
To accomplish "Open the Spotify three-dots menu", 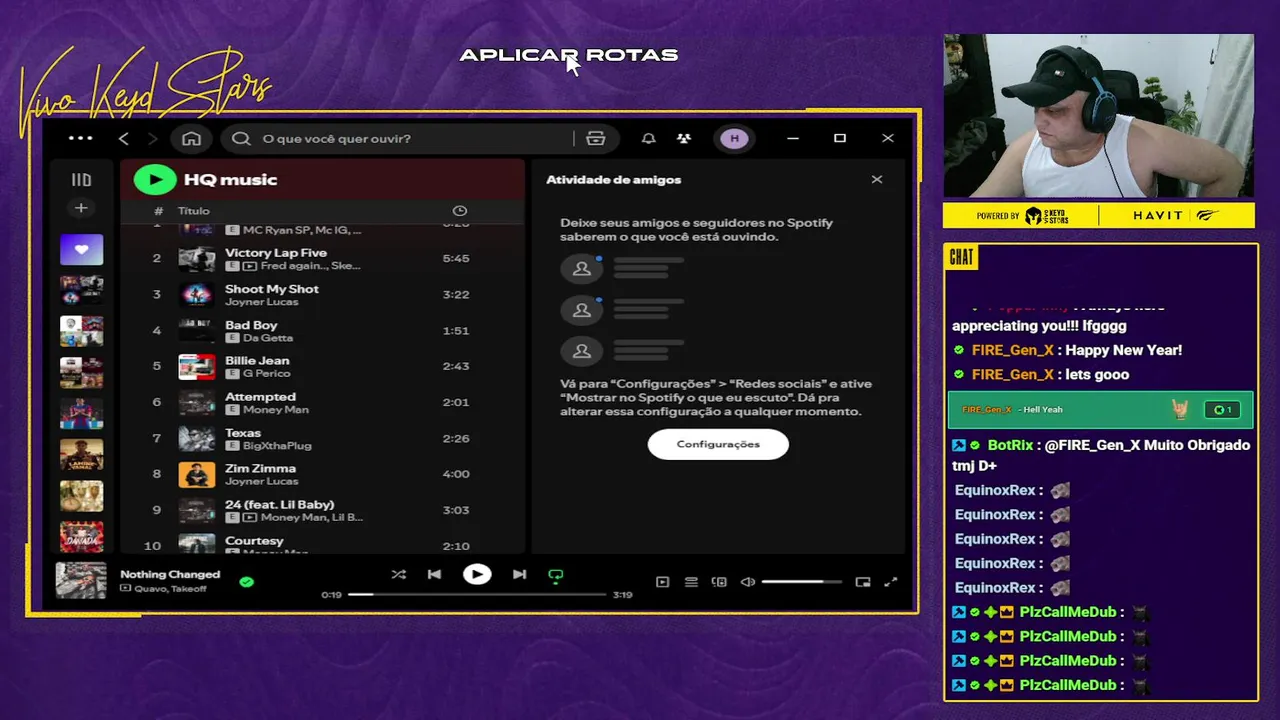I will tap(81, 138).
